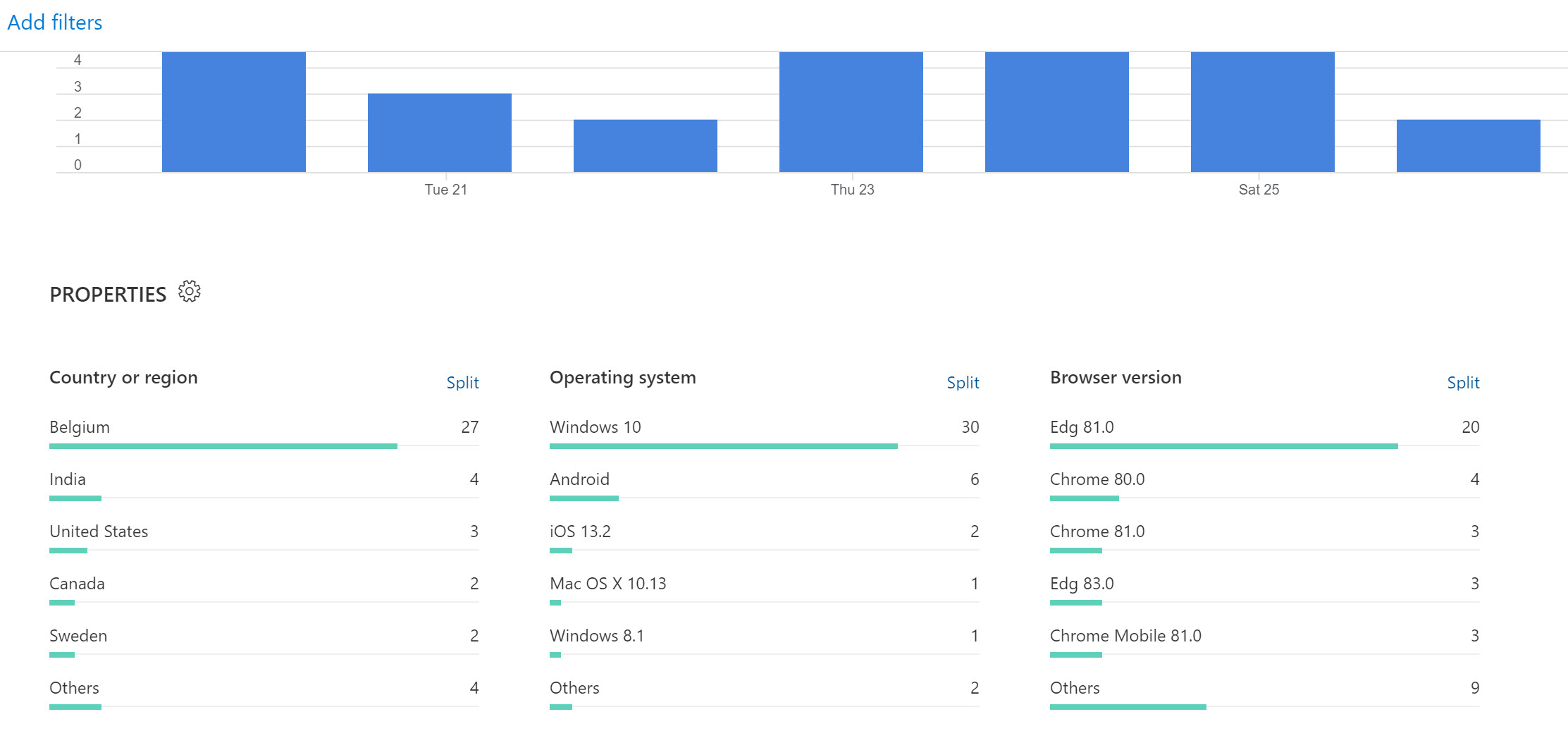
Task: Split the Browser version breakdown
Action: click(1463, 382)
